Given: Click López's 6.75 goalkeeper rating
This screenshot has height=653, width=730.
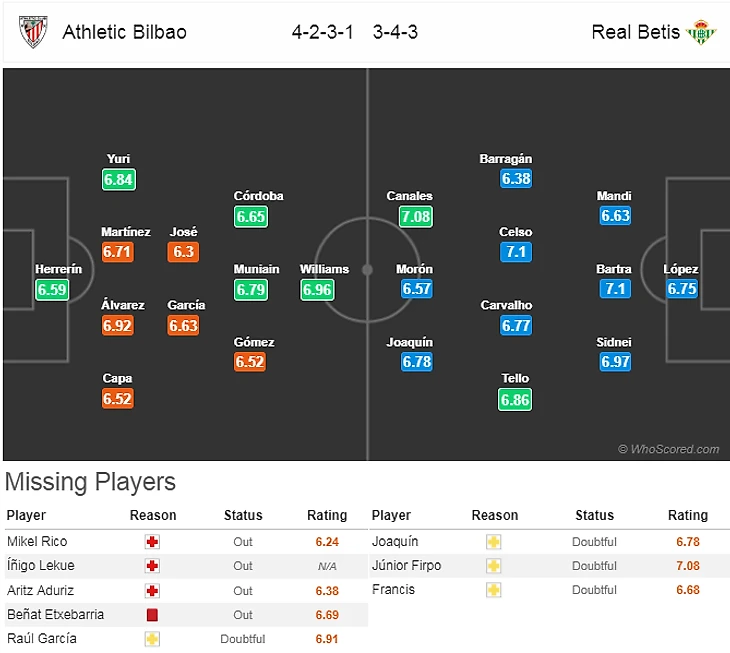Looking at the screenshot, I should click(x=681, y=290).
